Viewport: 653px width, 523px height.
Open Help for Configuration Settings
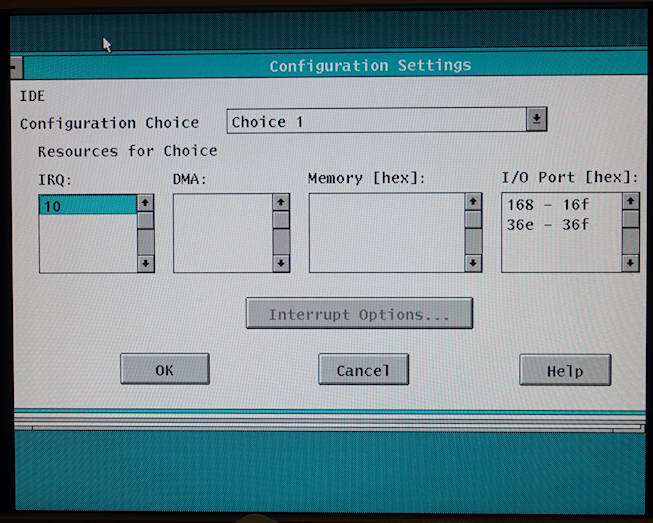[565, 370]
